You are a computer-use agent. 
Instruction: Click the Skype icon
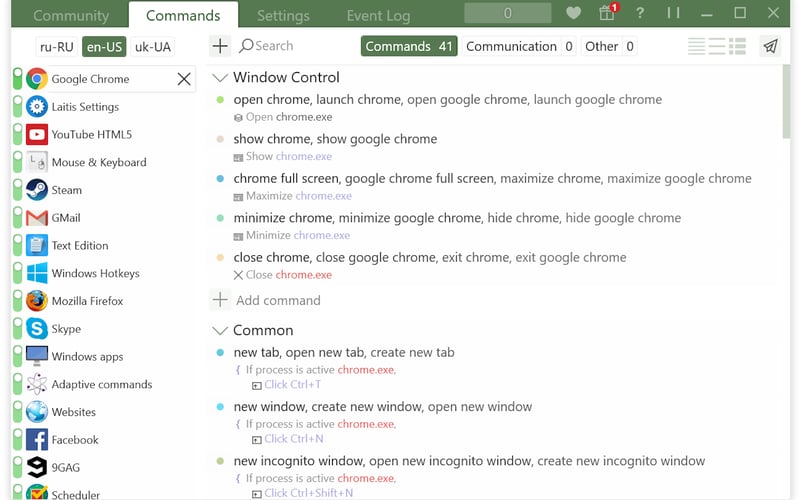(x=37, y=329)
